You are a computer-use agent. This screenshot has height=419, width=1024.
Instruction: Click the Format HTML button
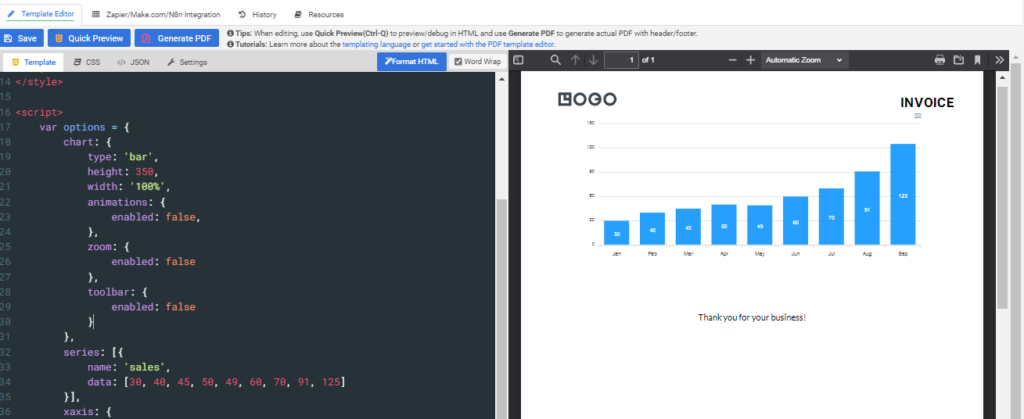411,62
